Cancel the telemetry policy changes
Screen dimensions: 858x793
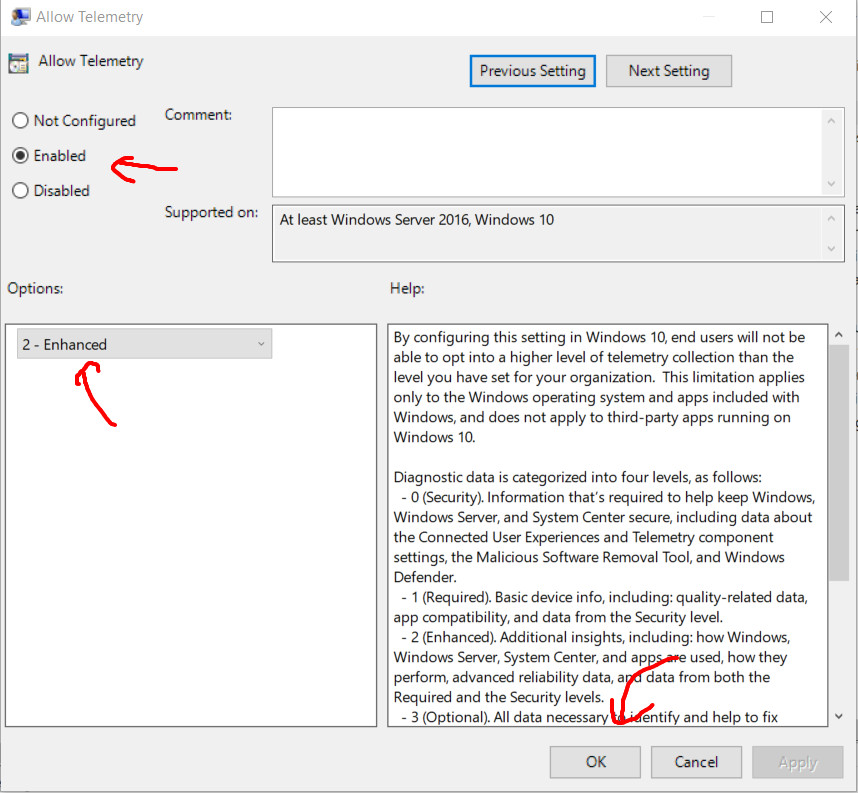pos(696,762)
